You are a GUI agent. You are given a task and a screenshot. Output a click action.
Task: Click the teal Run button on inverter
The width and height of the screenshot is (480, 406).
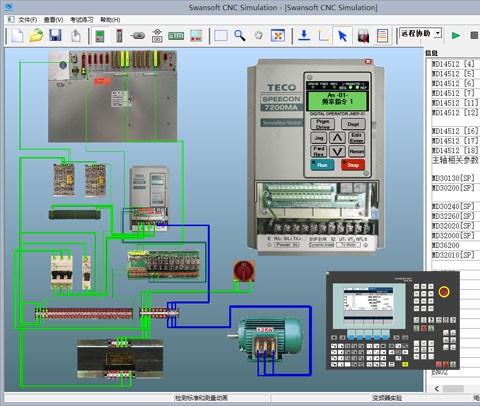pos(322,165)
